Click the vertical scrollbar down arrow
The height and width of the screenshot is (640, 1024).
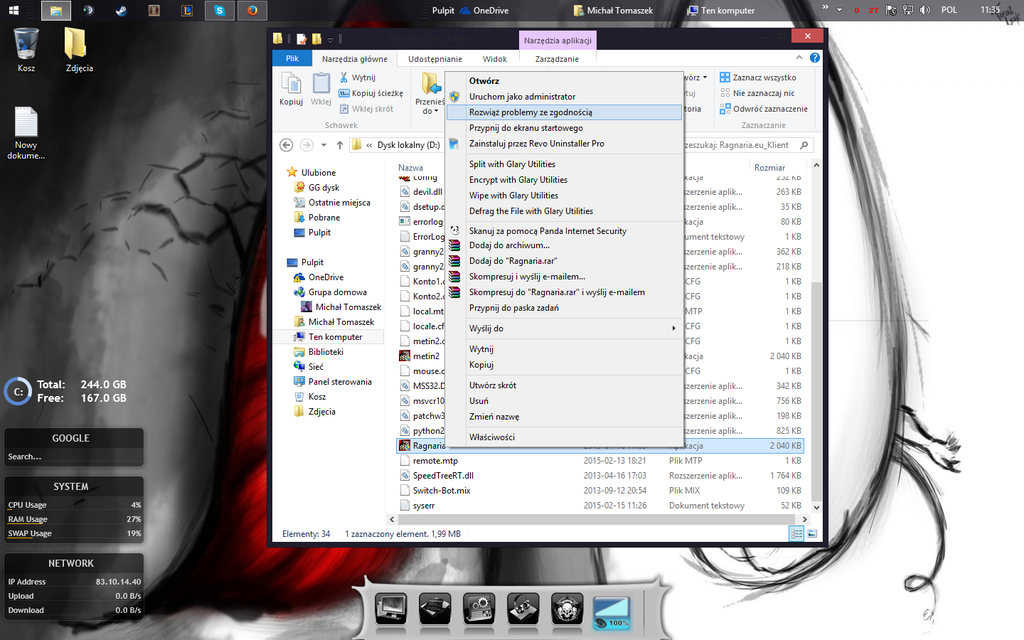(816, 507)
